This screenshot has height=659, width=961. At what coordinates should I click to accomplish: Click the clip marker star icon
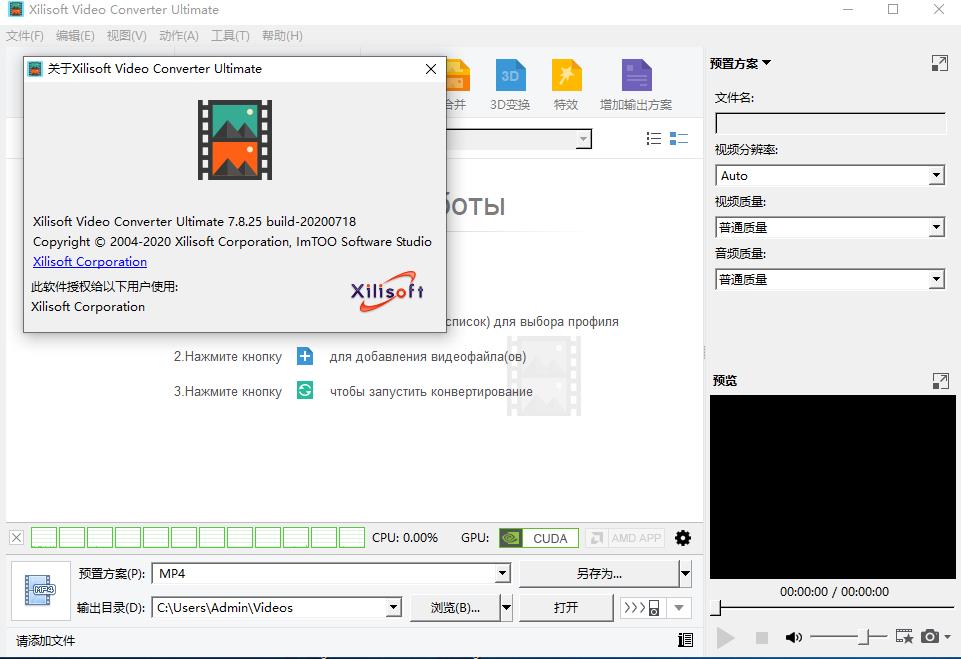904,637
